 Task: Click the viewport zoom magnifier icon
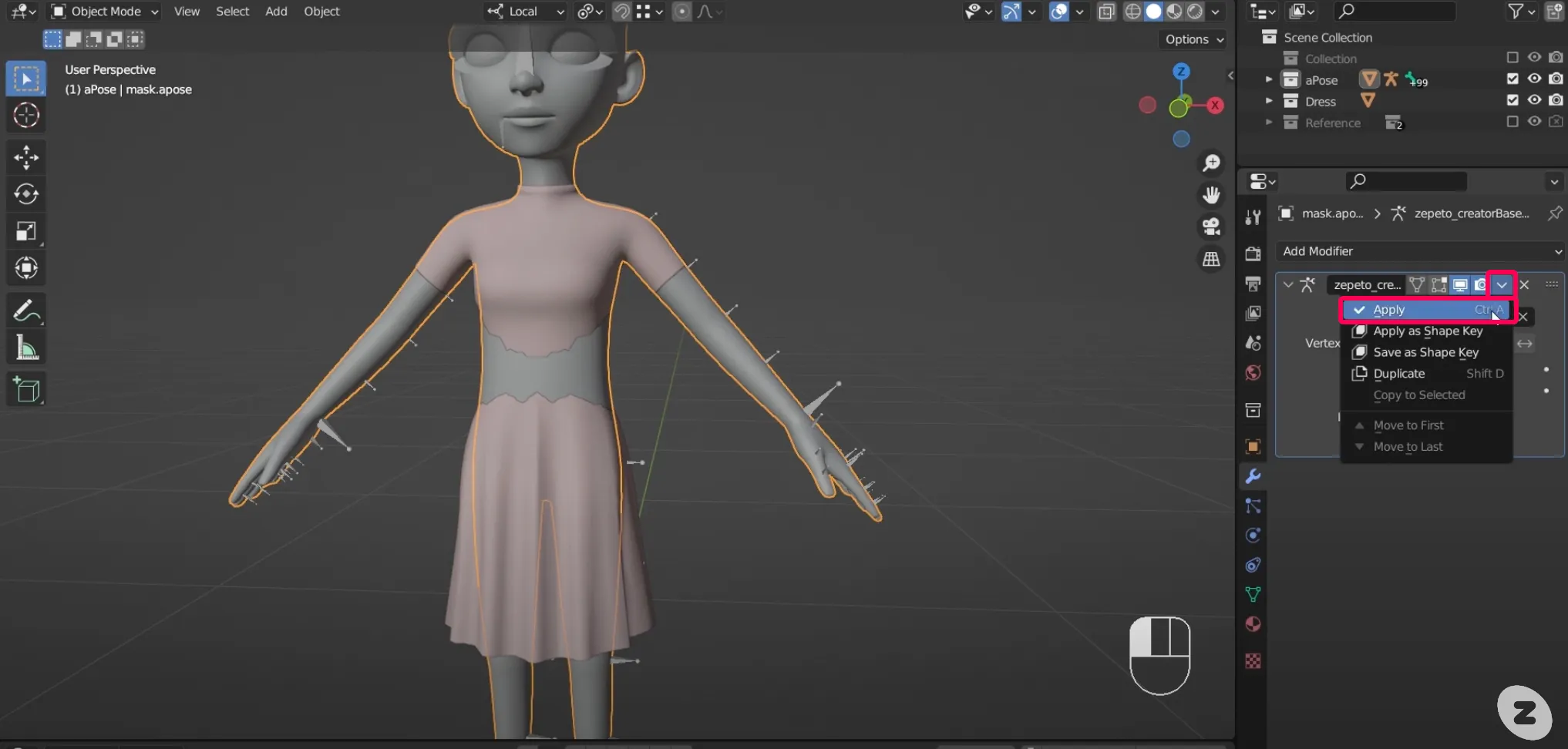pyautogui.click(x=1212, y=163)
